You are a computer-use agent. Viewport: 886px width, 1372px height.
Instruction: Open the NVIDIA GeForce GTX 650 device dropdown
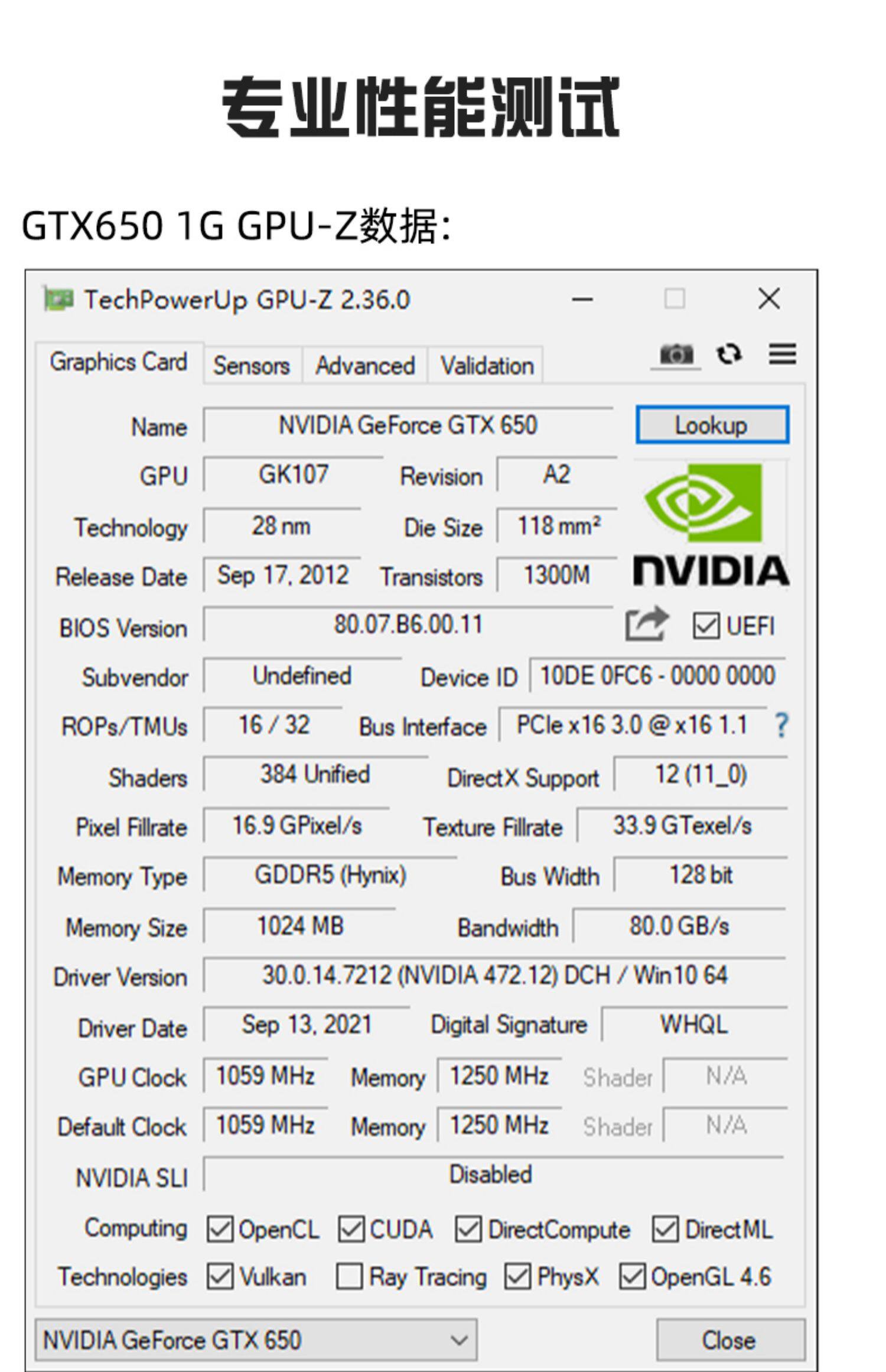[256, 1340]
